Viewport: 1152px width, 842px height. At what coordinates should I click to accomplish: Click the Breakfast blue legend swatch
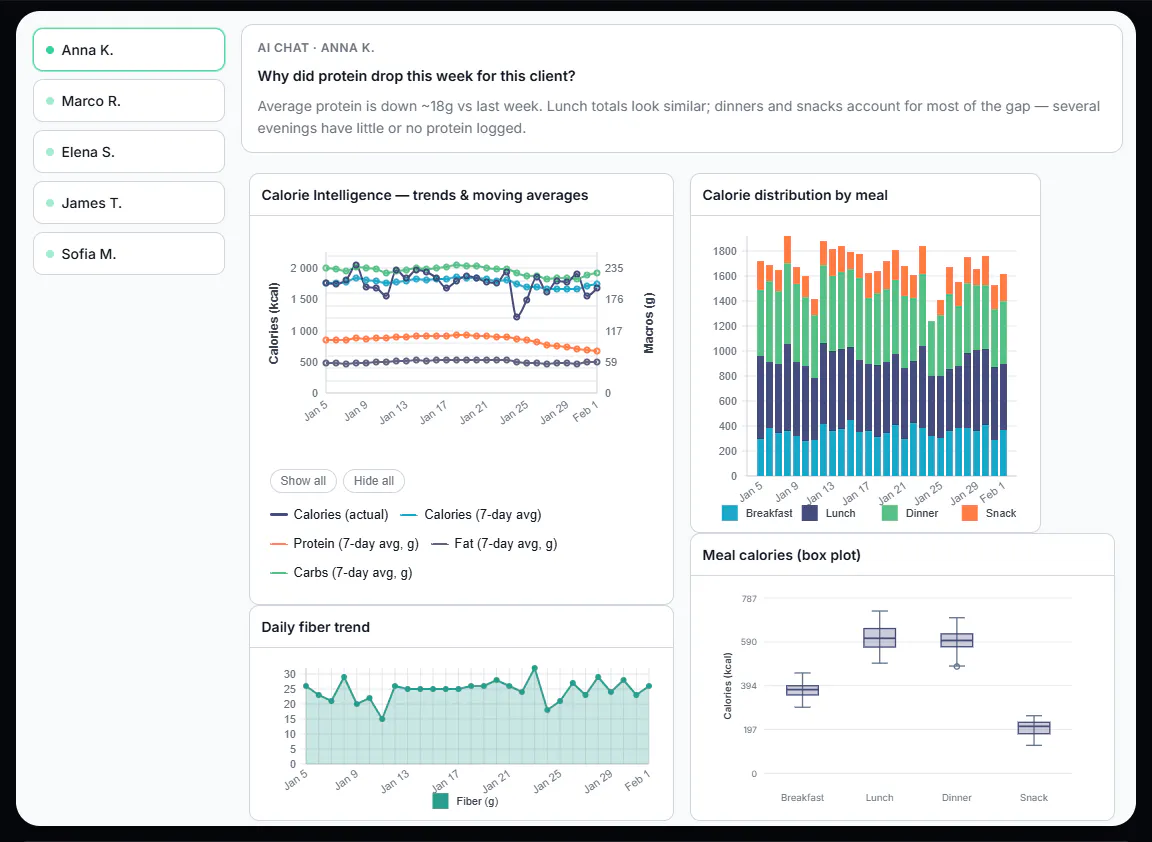(x=730, y=513)
